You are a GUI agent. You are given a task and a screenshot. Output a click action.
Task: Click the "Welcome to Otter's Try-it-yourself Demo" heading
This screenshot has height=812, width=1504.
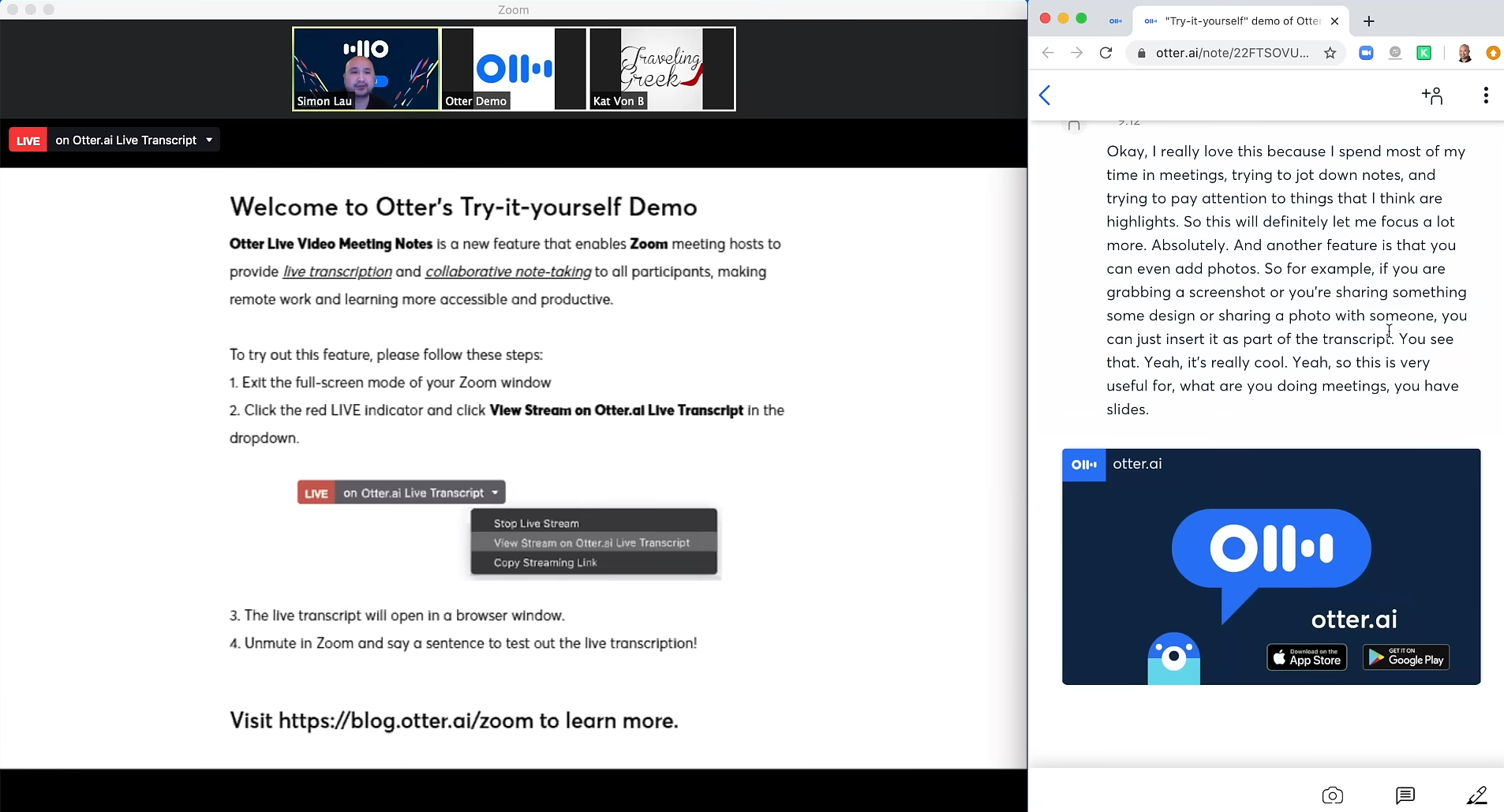tap(463, 207)
